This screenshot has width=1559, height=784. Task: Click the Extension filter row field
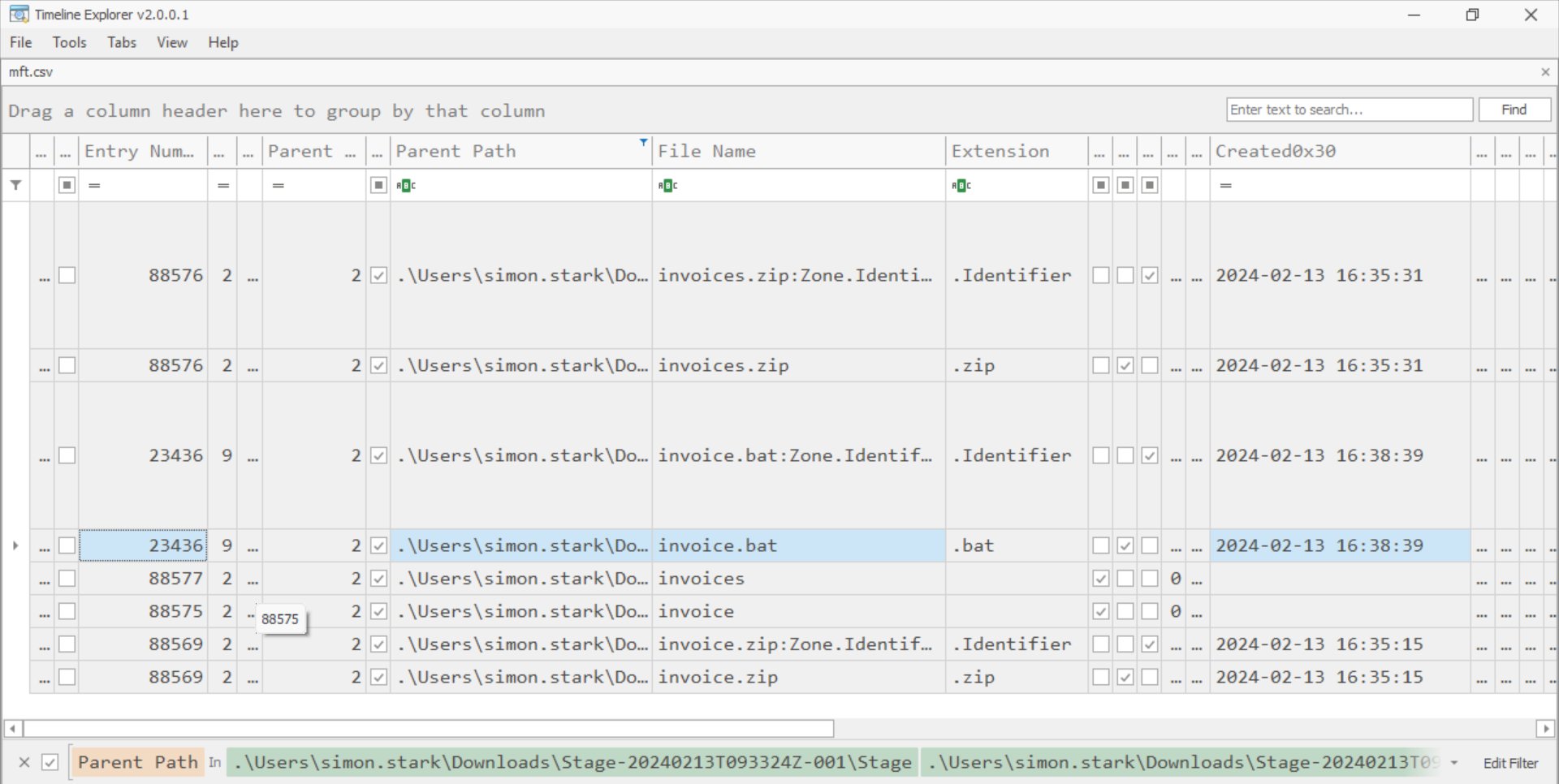tap(1017, 186)
